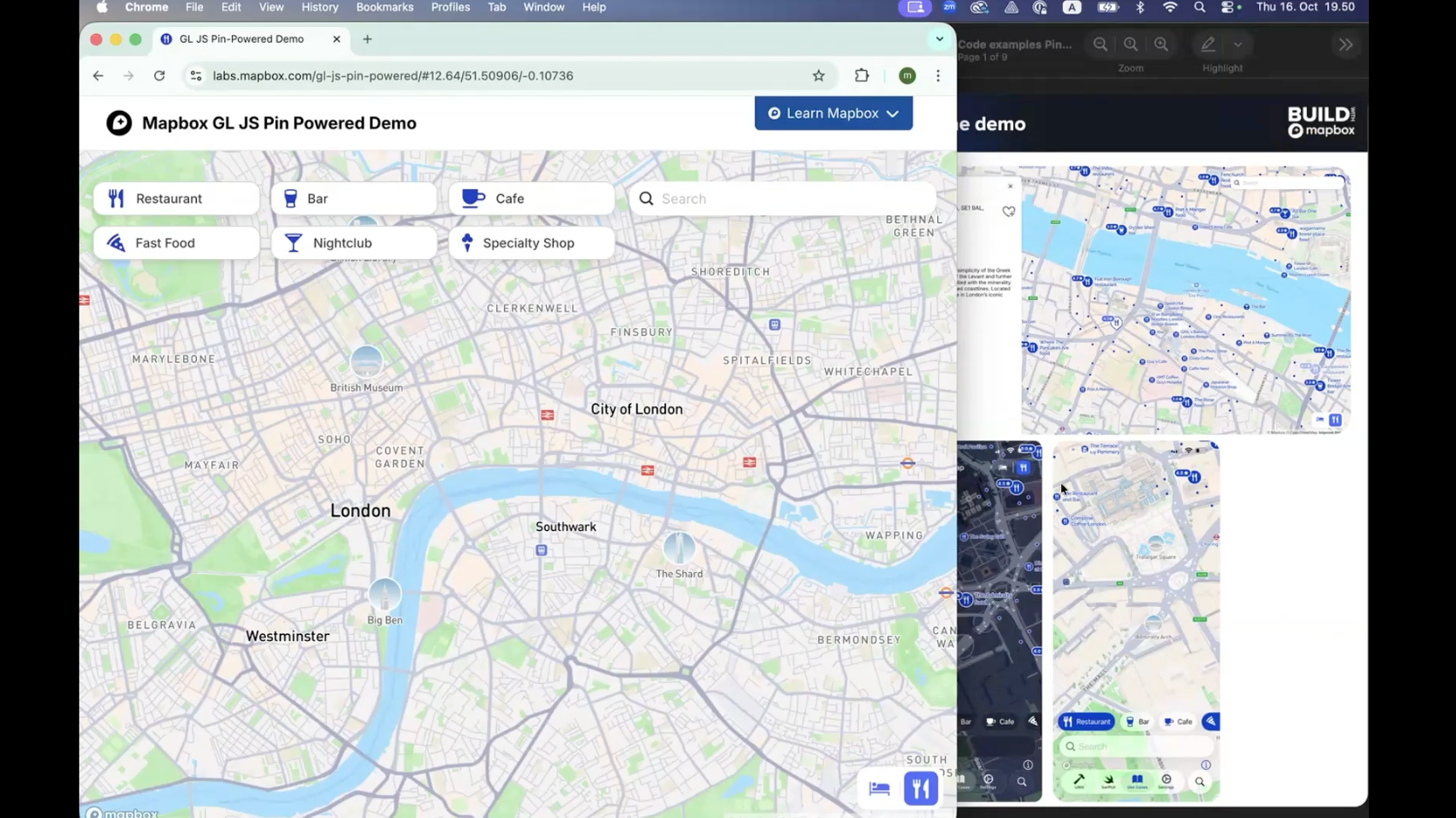Open the Help menu
This screenshot has width=1456, height=818.
594,7
